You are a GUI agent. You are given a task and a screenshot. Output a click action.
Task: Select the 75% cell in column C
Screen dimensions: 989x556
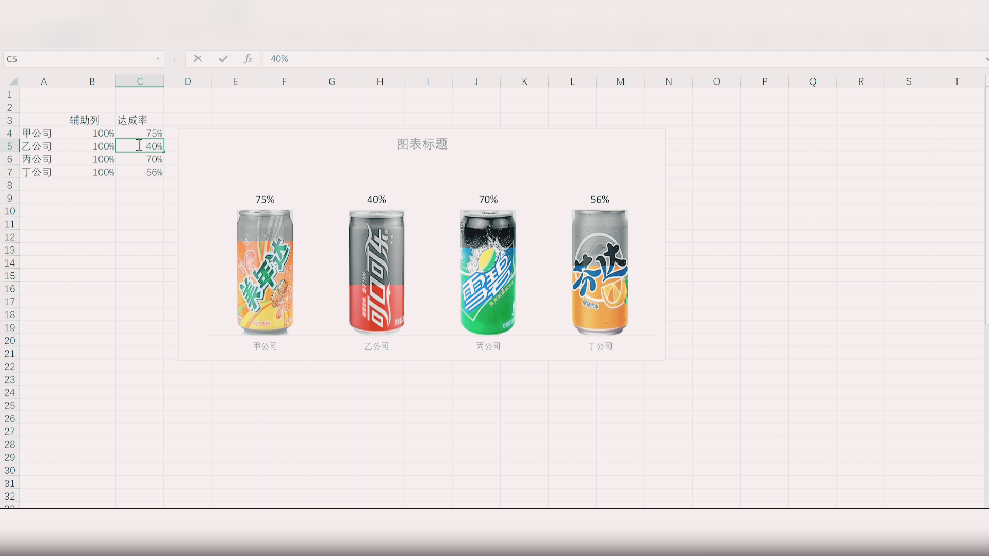click(139, 133)
